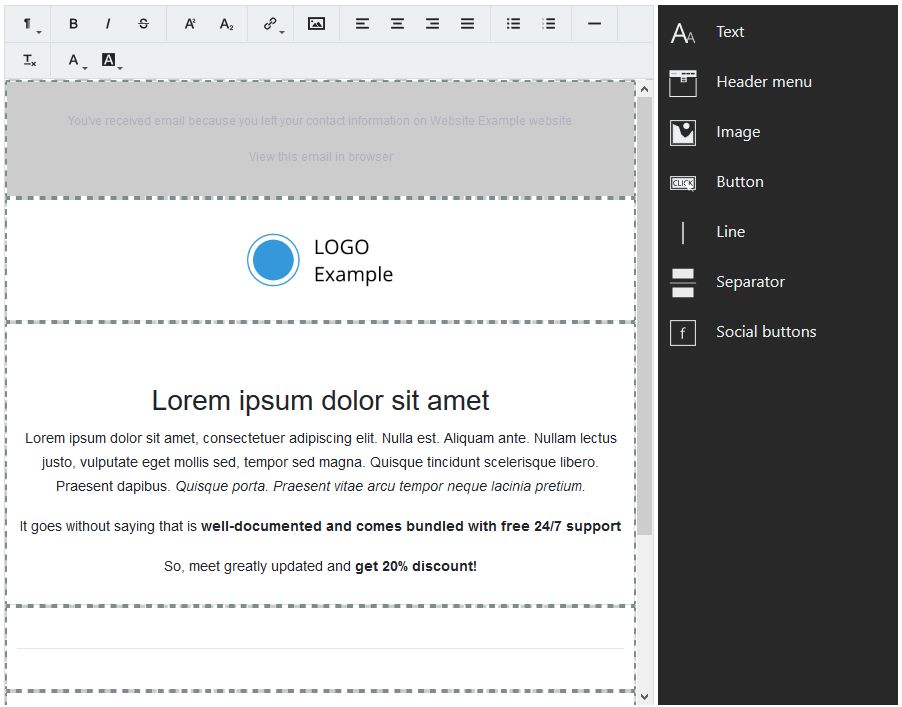902x707 pixels.
Task: Click the insert image toolbar icon
Action: point(316,24)
